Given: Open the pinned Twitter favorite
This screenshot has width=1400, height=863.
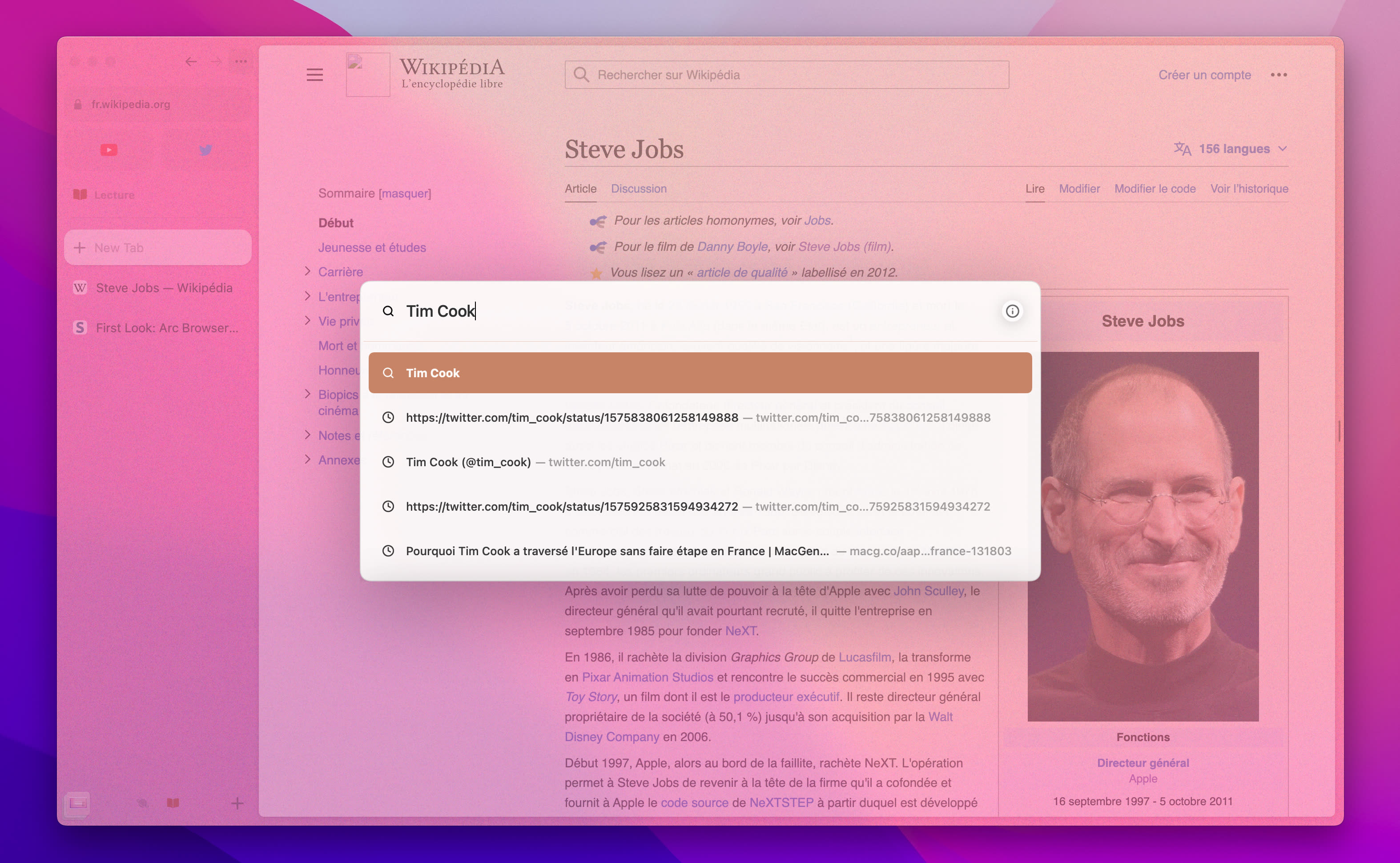Looking at the screenshot, I should pyautogui.click(x=206, y=150).
